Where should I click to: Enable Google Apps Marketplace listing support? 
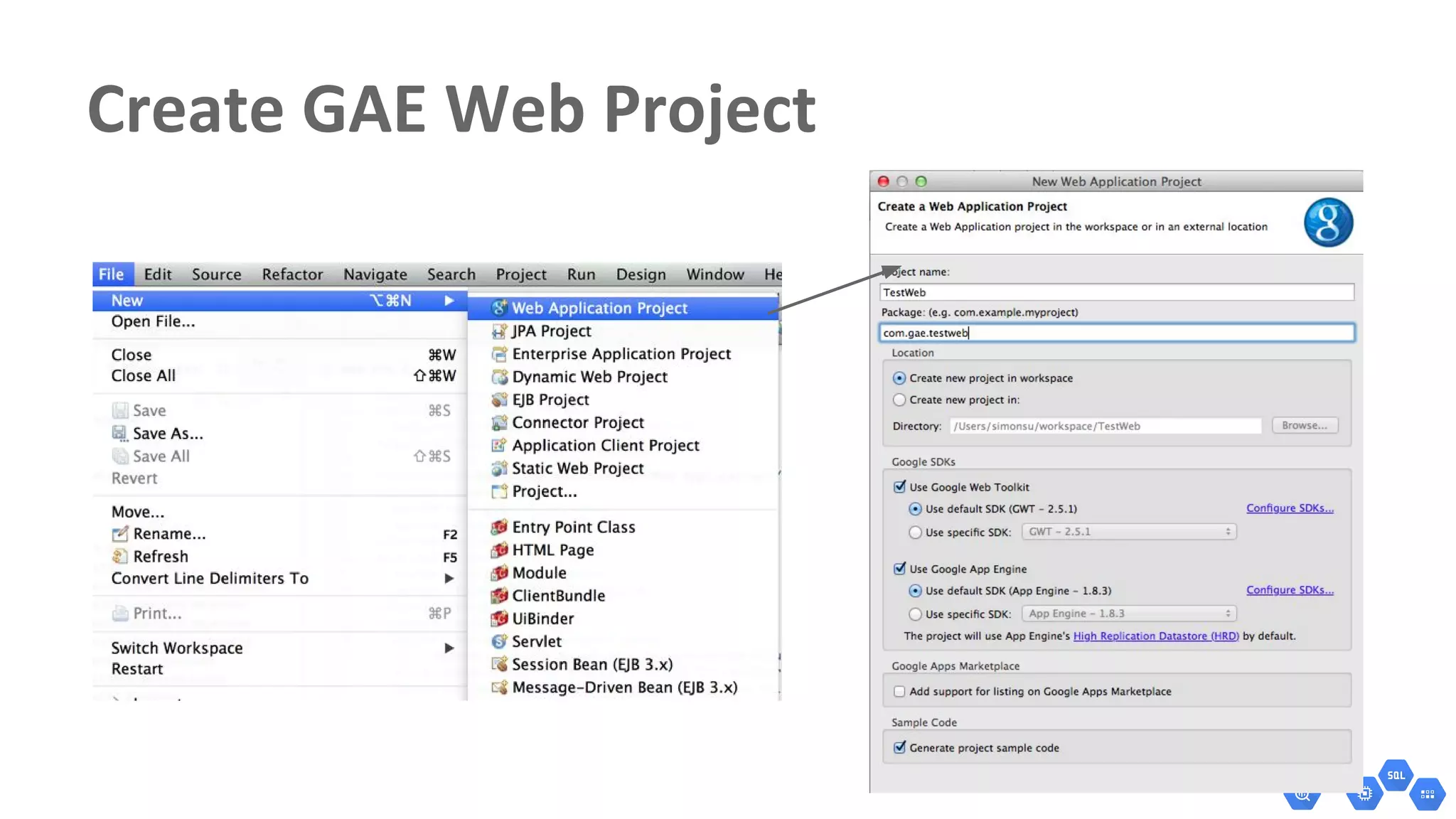click(899, 691)
